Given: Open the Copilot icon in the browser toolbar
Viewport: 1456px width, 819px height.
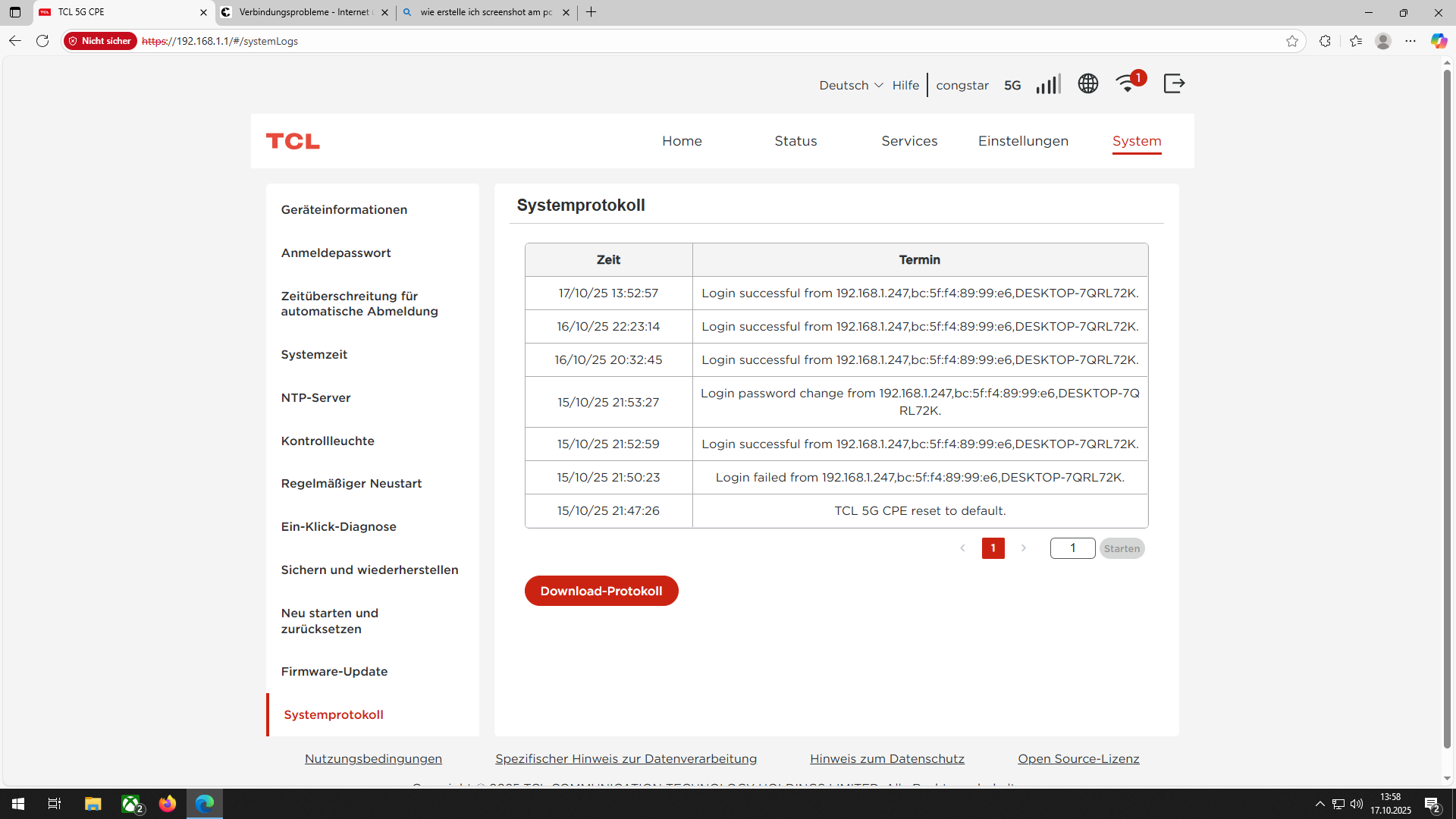Looking at the screenshot, I should click(x=1439, y=41).
